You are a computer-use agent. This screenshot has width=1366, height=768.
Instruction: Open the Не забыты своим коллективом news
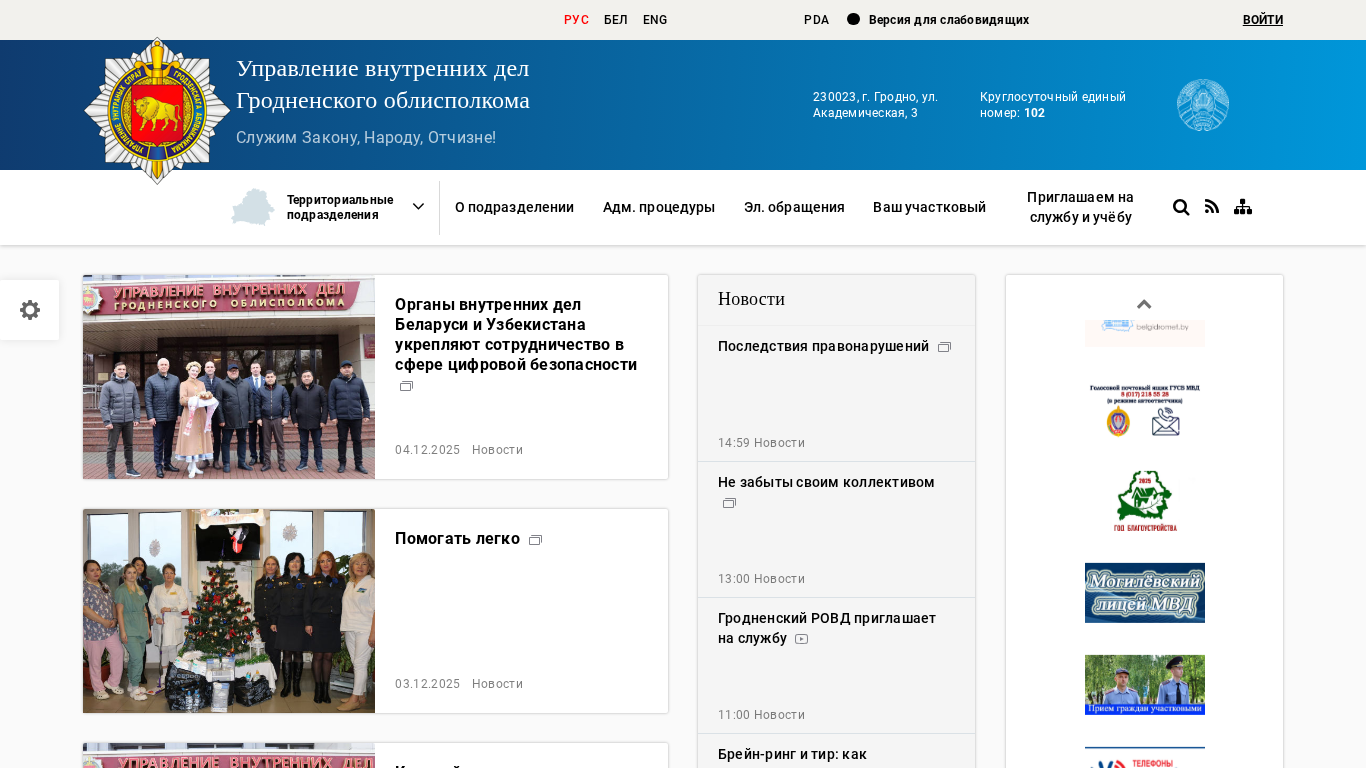(826, 482)
